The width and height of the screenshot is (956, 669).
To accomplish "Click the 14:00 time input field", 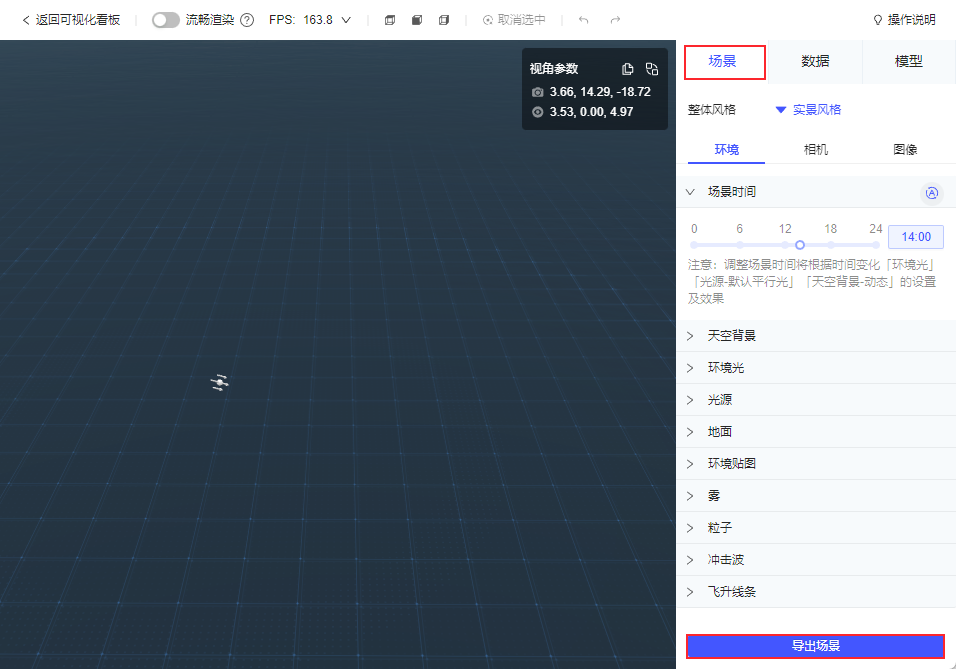I will click(916, 237).
